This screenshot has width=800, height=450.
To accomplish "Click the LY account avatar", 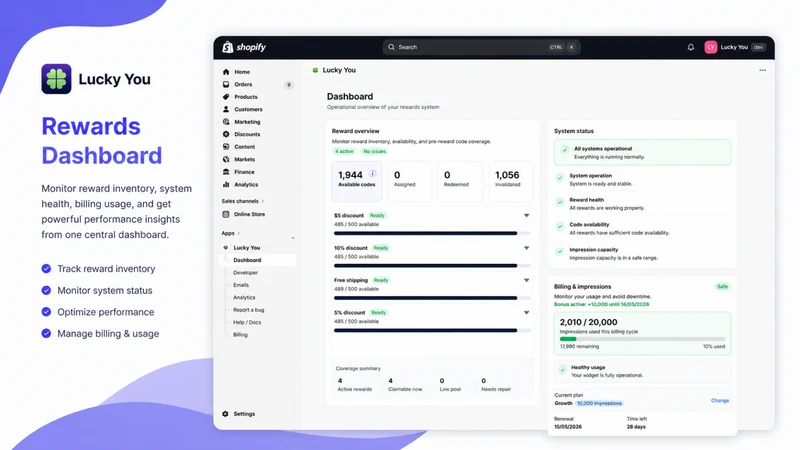I will click(711, 47).
